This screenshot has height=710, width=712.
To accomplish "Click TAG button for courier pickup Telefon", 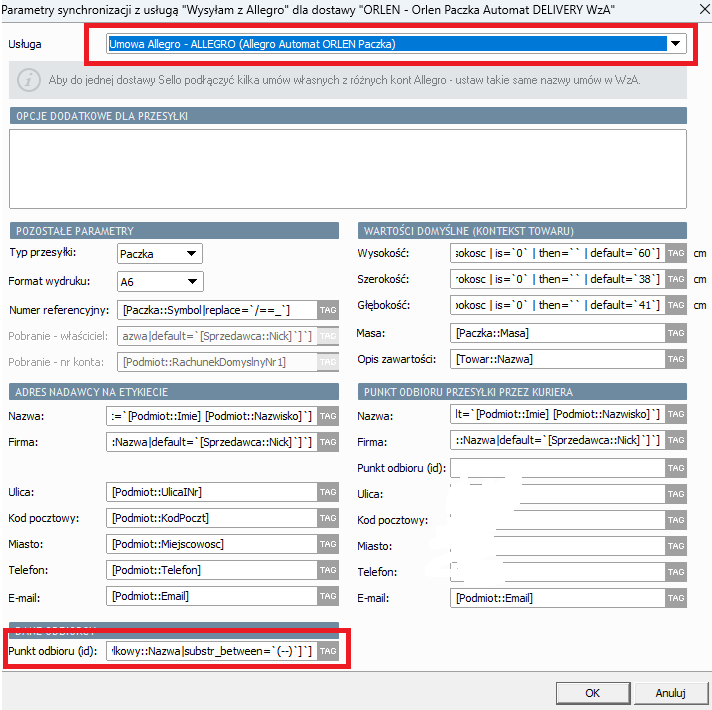I will [676, 572].
